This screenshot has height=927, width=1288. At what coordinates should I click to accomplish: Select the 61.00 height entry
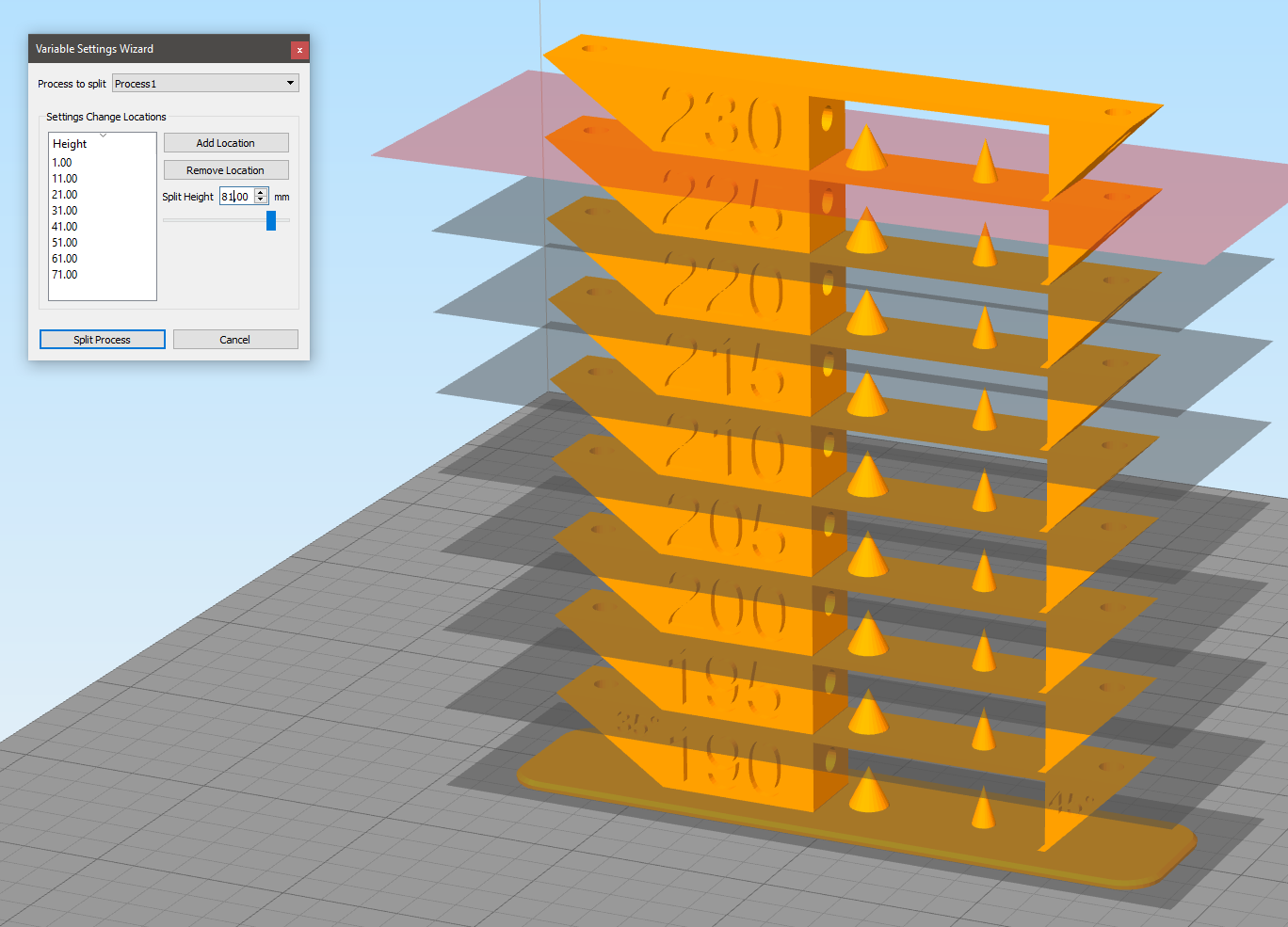click(x=65, y=259)
